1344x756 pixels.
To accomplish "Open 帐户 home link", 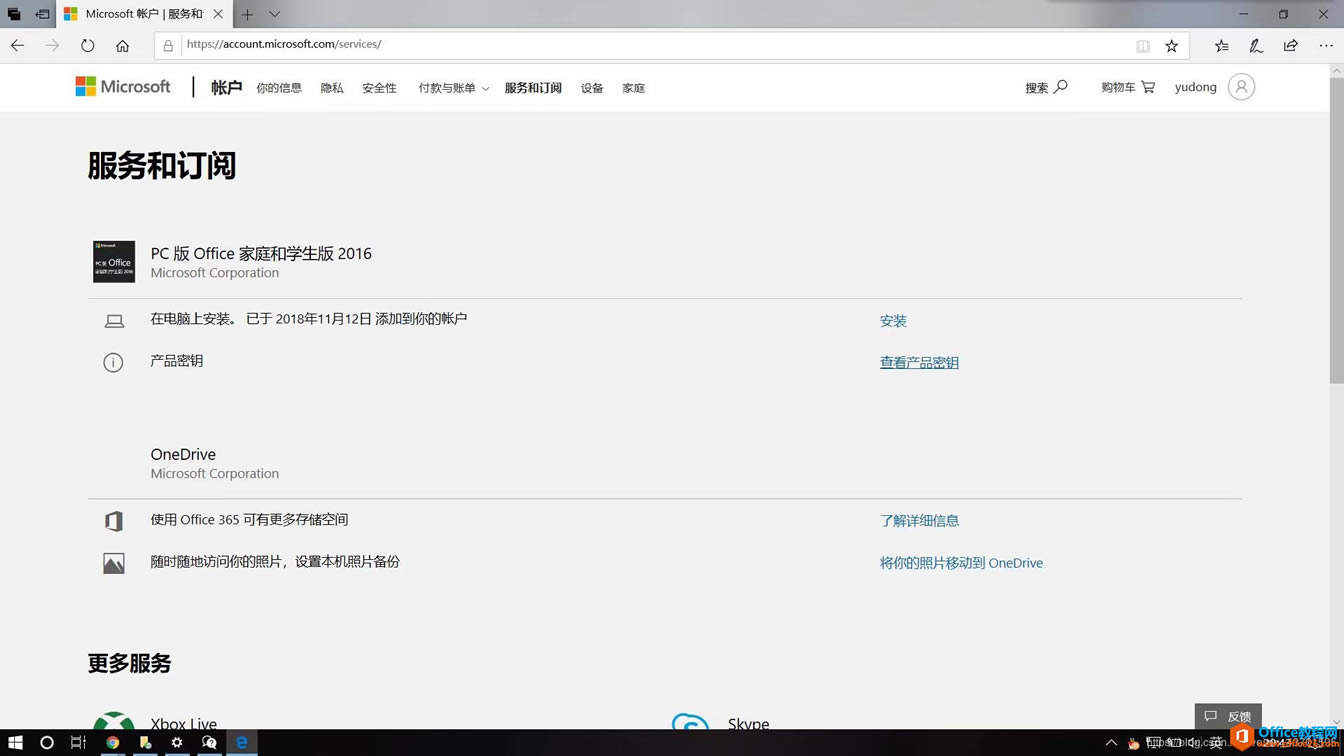I will (226, 88).
